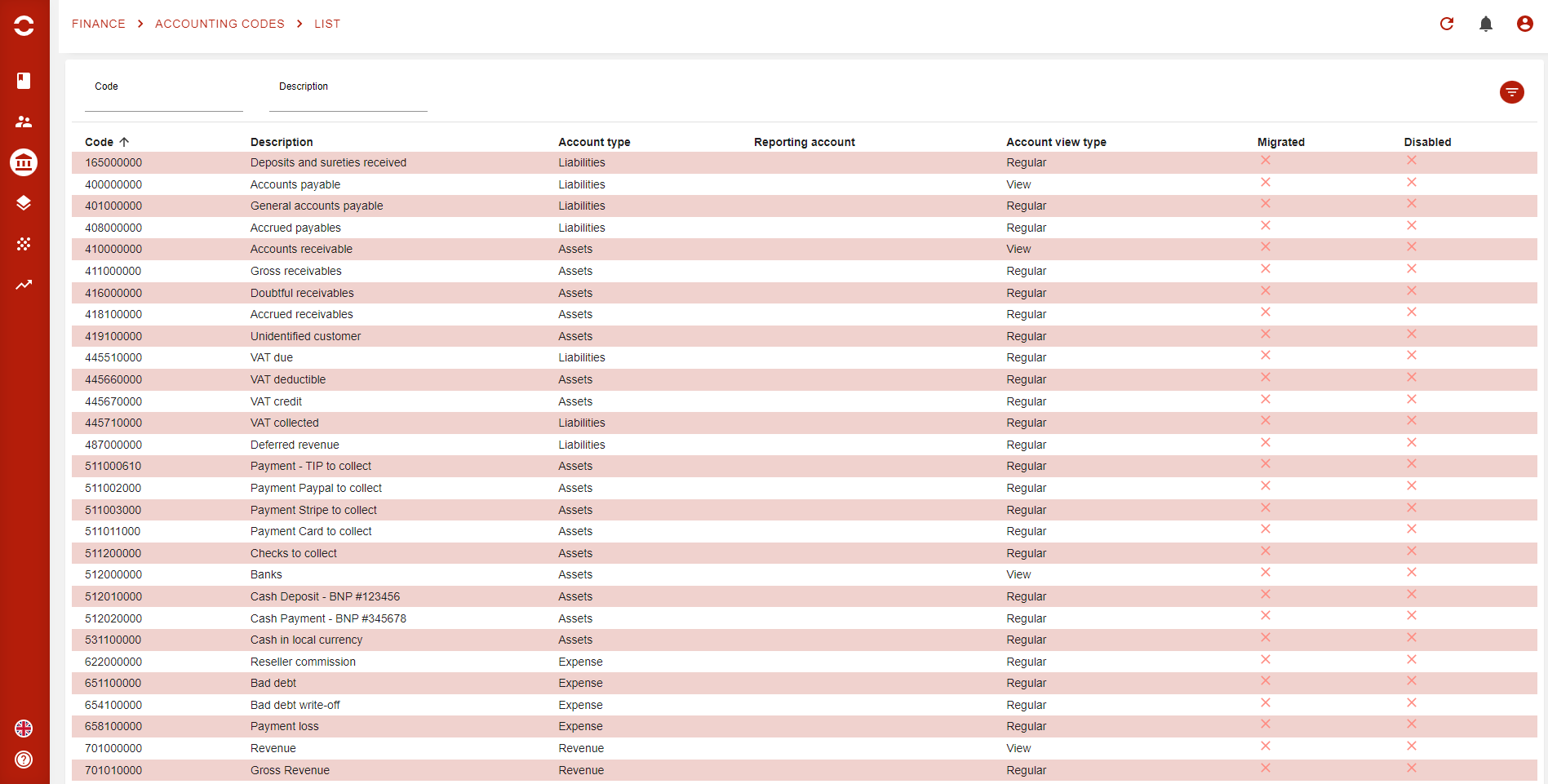Image resolution: width=1548 pixels, height=784 pixels.
Task: Open the Finance bank icon in sidebar
Action: click(24, 162)
